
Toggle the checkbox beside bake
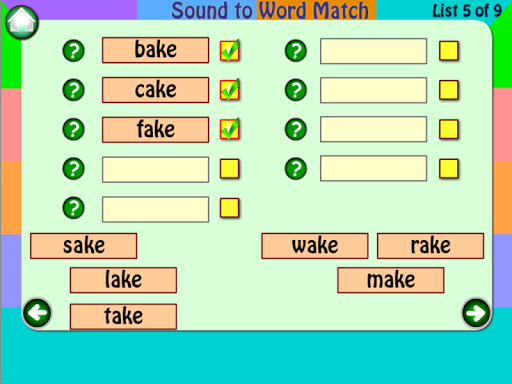(x=230, y=51)
